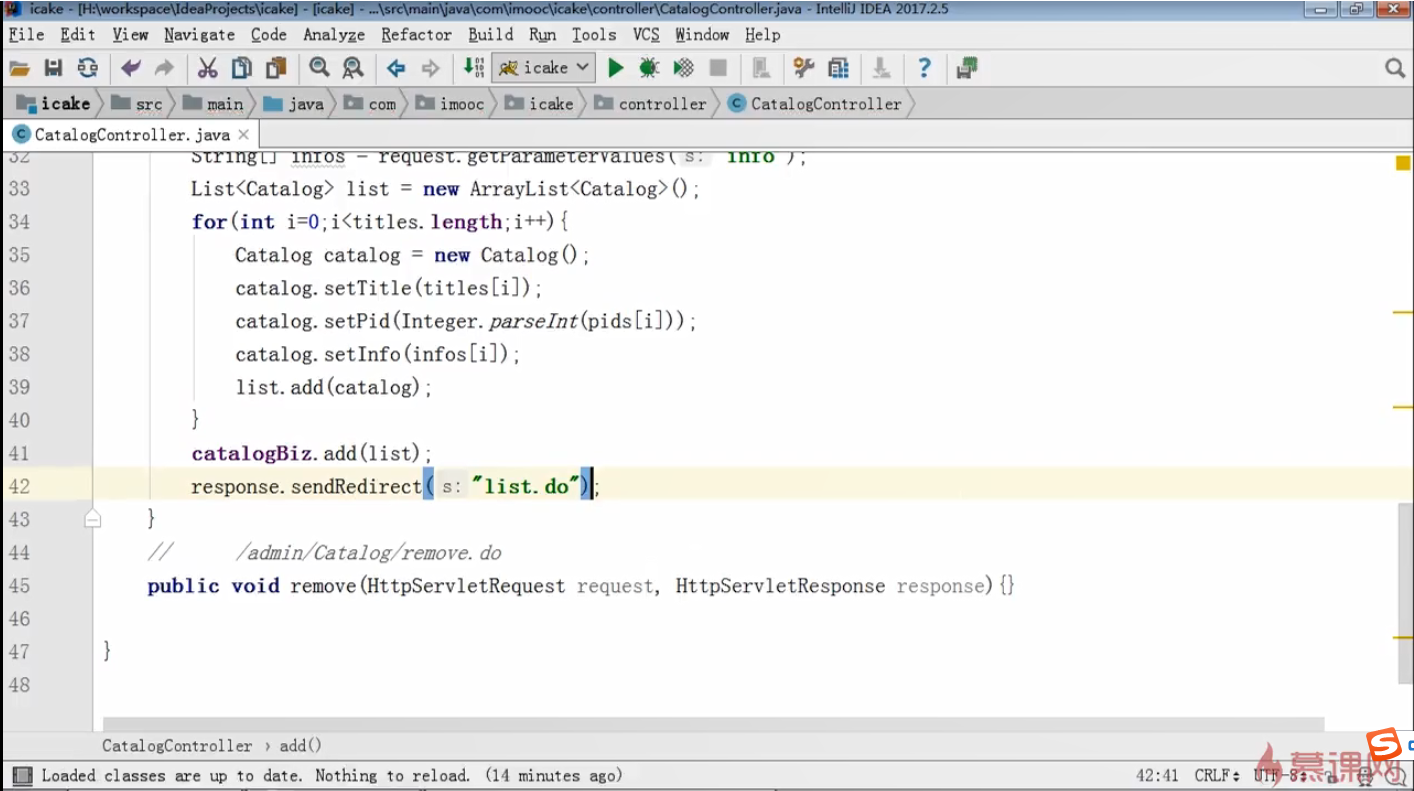Open the Edit menu
Image resolution: width=1414 pixels, height=791 pixels.
coord(78,34)
